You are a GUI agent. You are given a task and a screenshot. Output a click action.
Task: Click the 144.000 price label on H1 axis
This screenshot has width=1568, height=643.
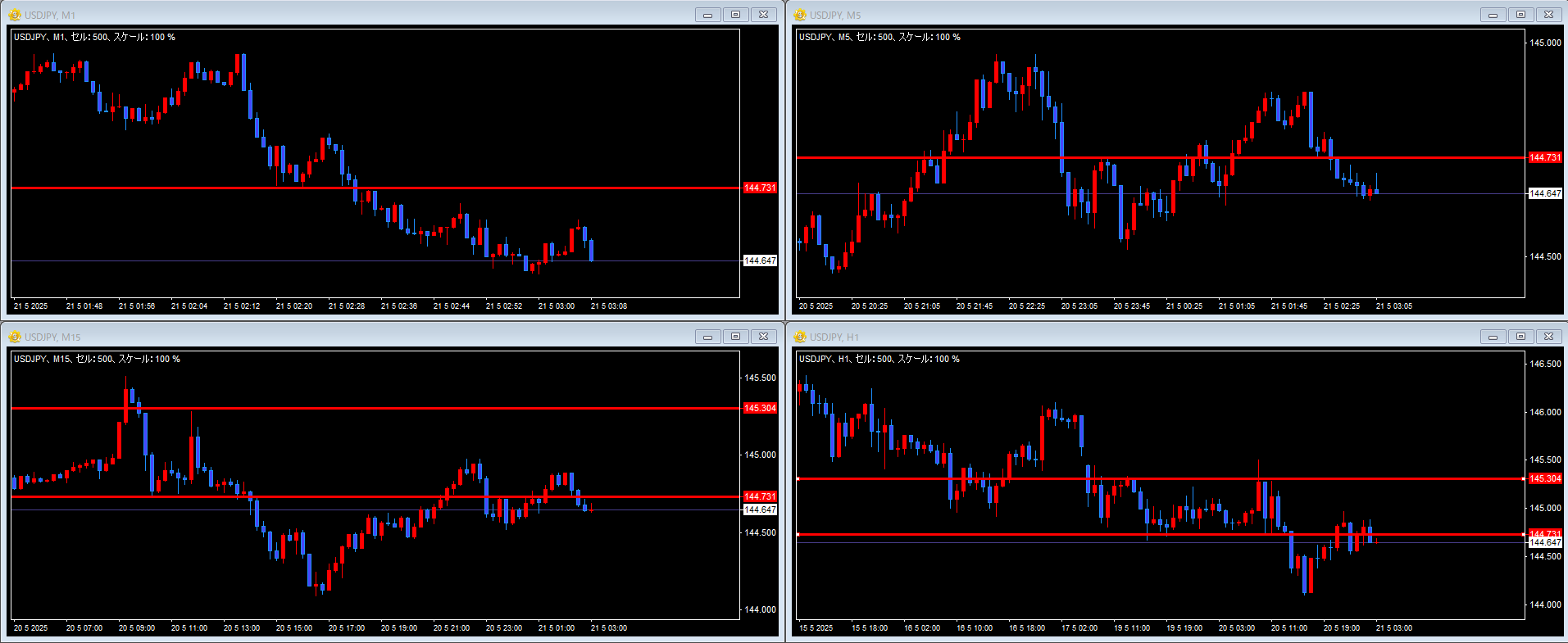click(x=1545, y=605)
